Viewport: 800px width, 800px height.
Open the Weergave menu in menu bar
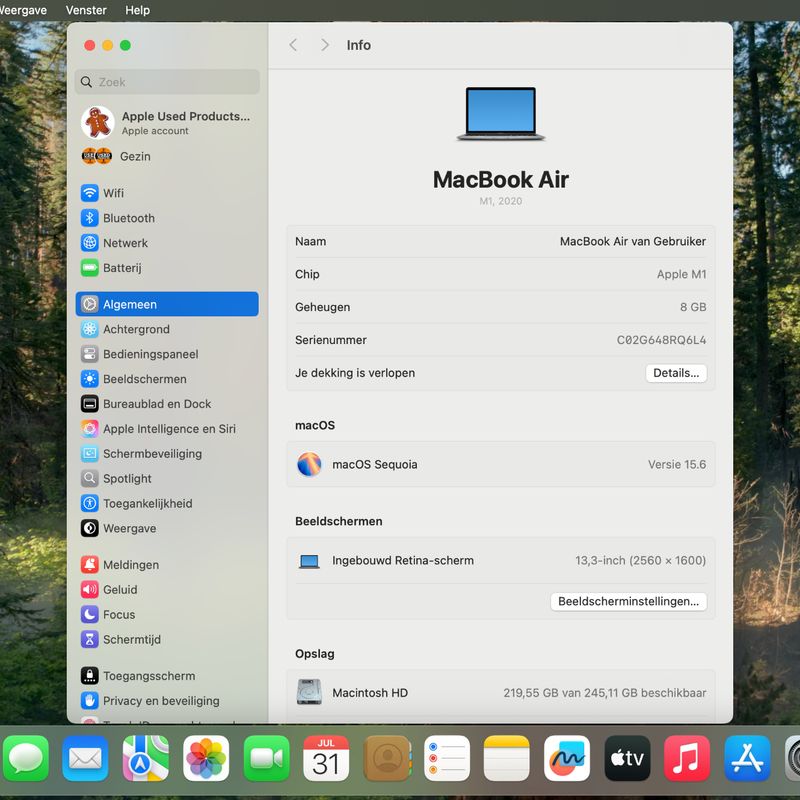coord(22,10)
